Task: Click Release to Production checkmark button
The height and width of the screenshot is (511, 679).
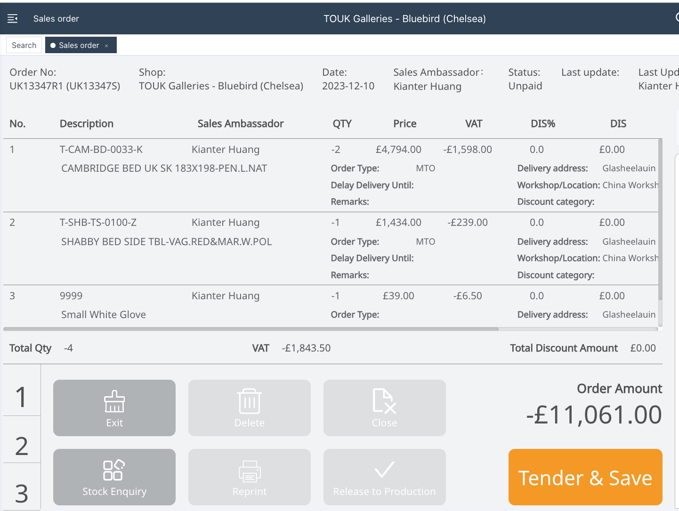Action: coord(384,476)
